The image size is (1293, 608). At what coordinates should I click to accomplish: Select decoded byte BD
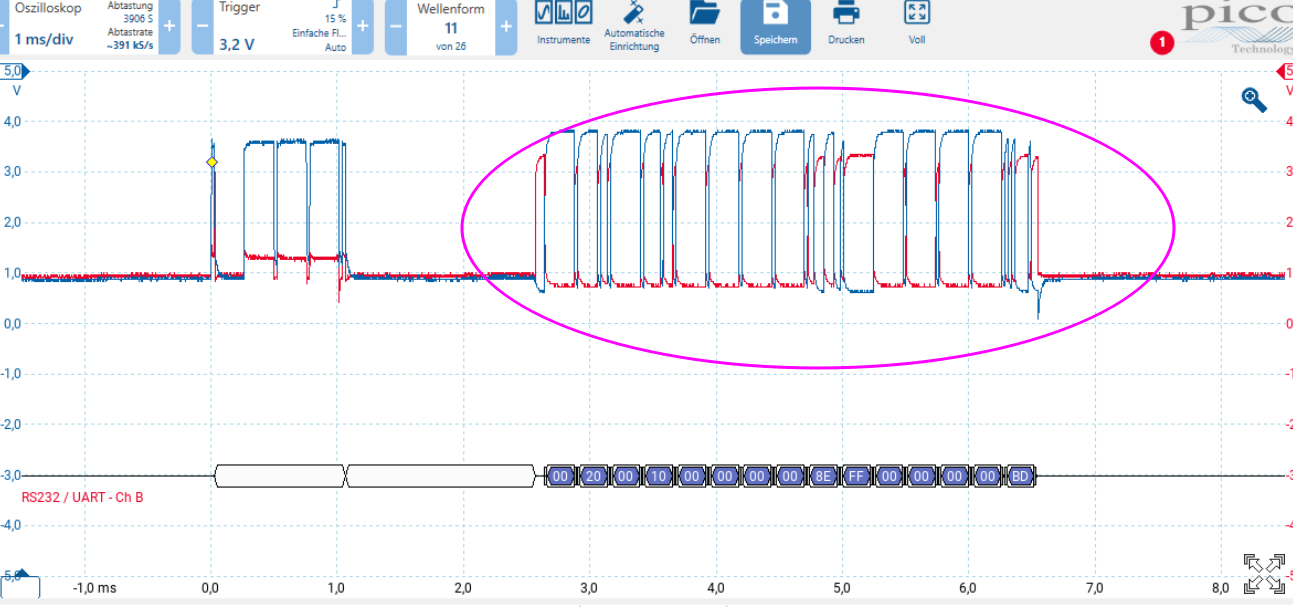[x=1020, y=476]
